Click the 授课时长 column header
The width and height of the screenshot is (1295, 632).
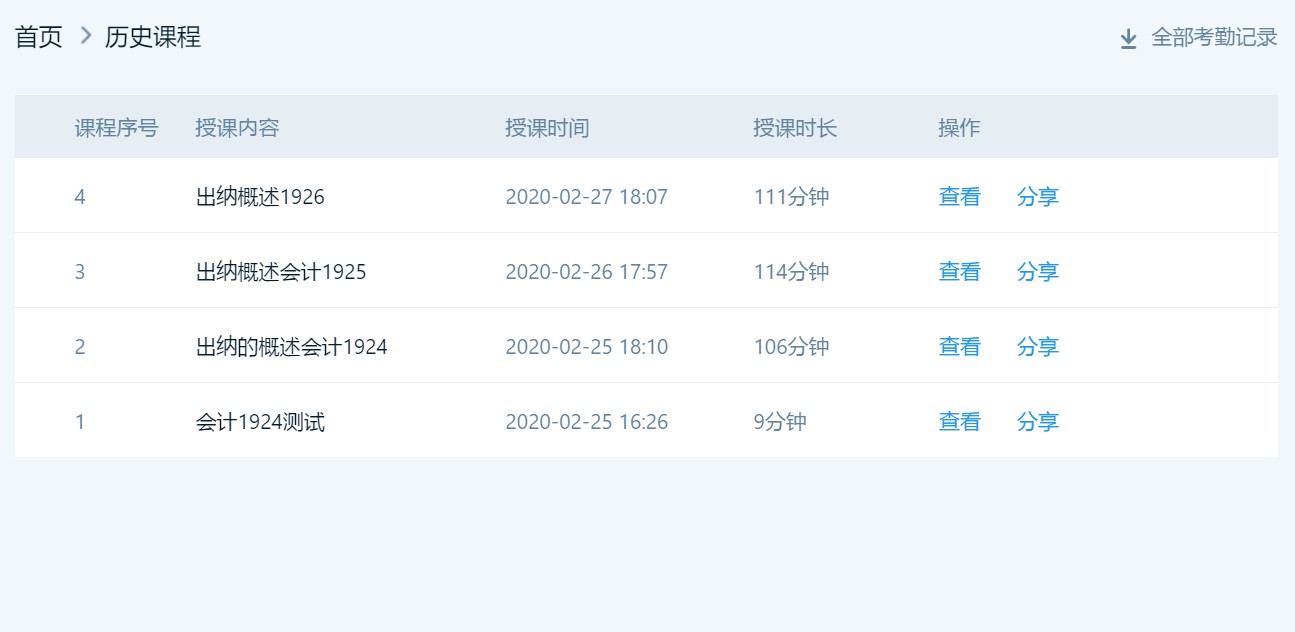pos(795,128)
